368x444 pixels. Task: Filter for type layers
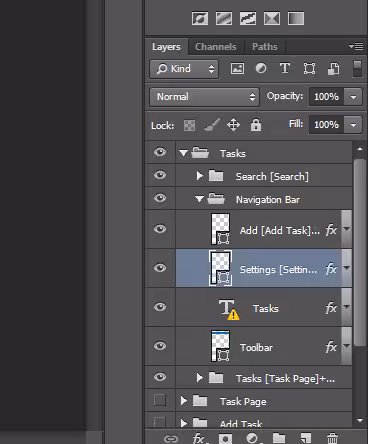tap(285, 68)
